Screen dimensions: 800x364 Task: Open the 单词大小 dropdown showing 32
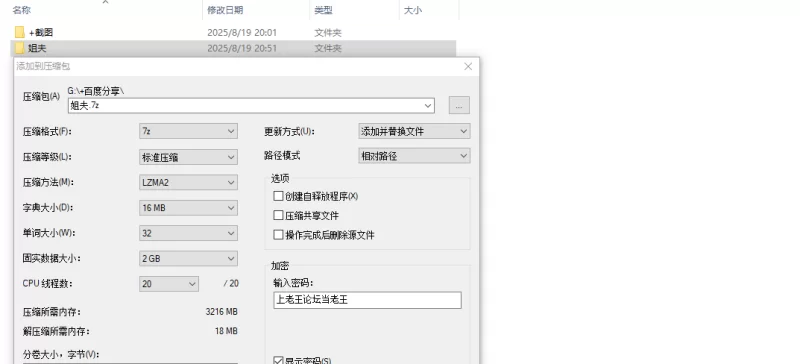pos(188,233)
